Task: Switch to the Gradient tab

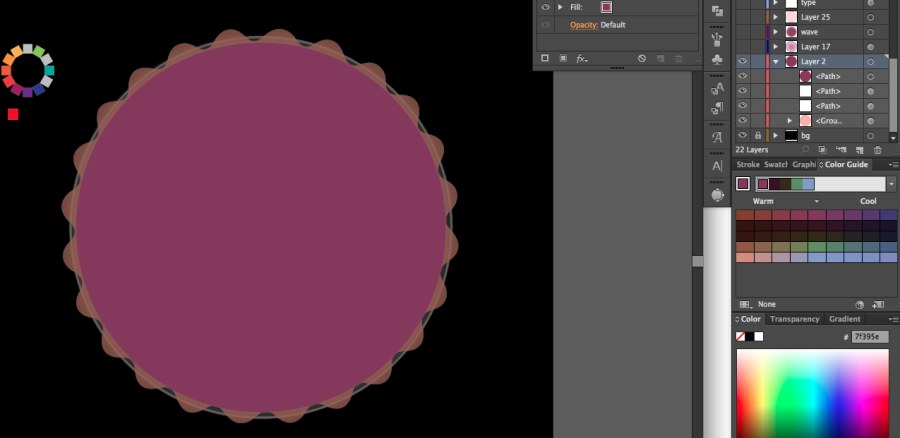Action: pos(844,319)
